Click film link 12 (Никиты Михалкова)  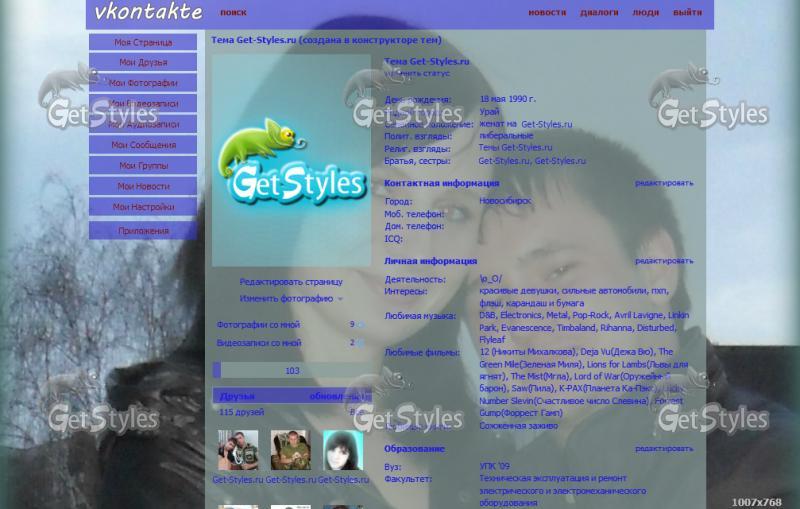pyautogui.click(x=528, y=352)
